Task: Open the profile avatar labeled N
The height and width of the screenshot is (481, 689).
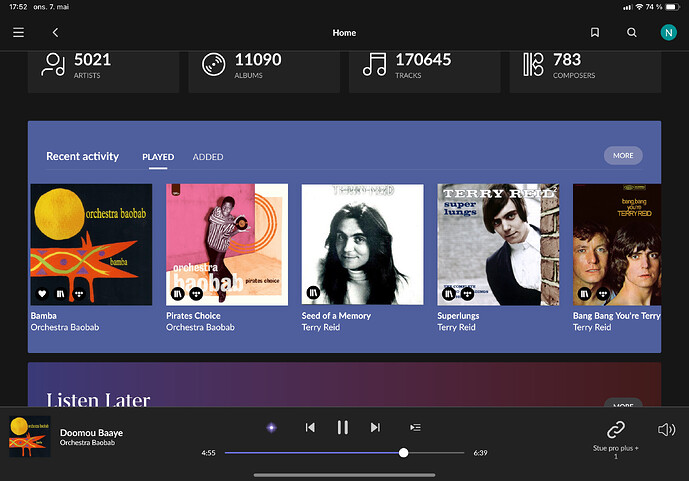Action: coord(668,33)
